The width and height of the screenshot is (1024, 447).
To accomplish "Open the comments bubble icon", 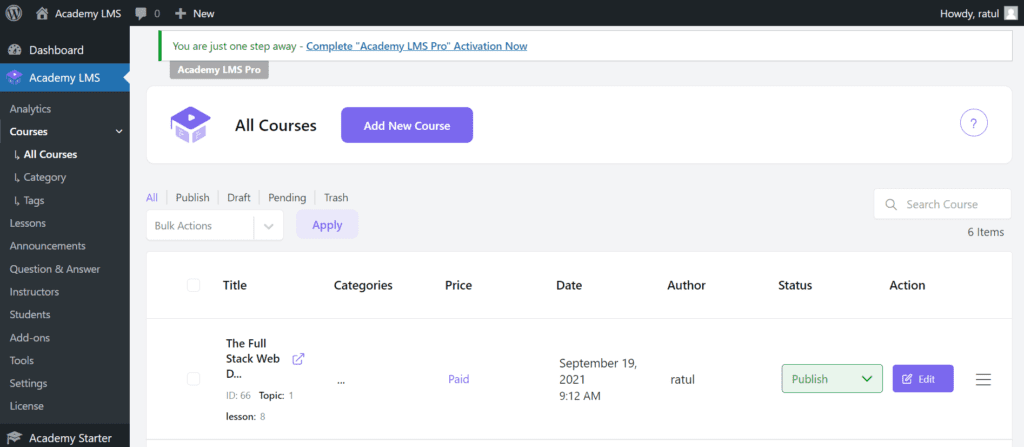I will click(140, 13).
